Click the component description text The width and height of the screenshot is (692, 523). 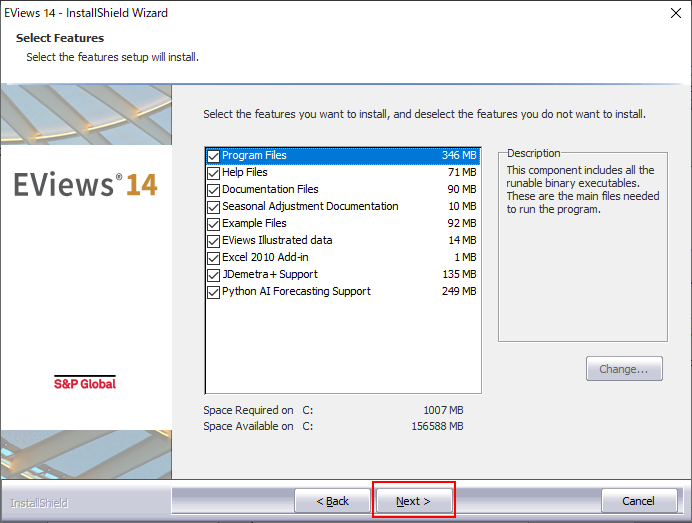pyautogui.click(x=583, y=189)
